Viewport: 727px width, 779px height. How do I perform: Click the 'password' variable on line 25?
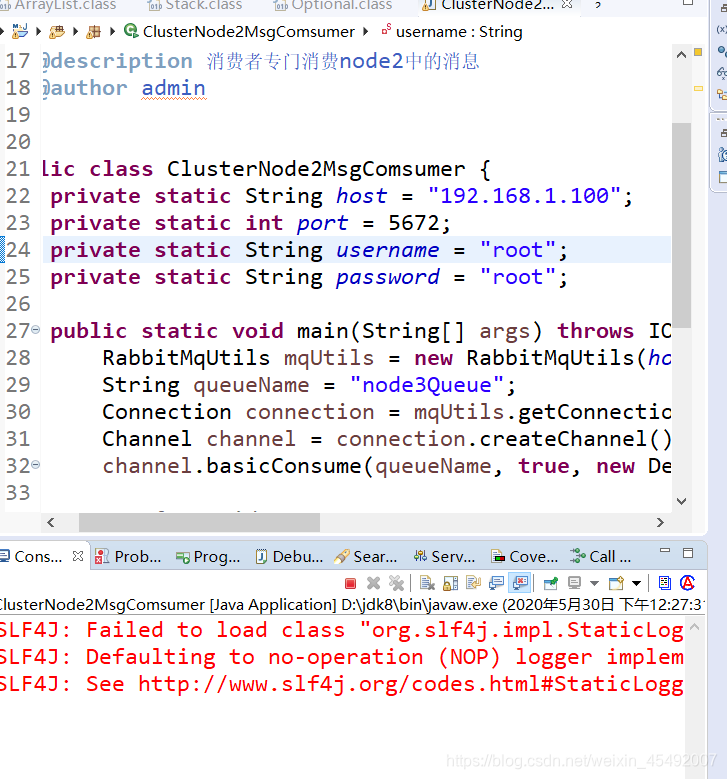(388, 277)
